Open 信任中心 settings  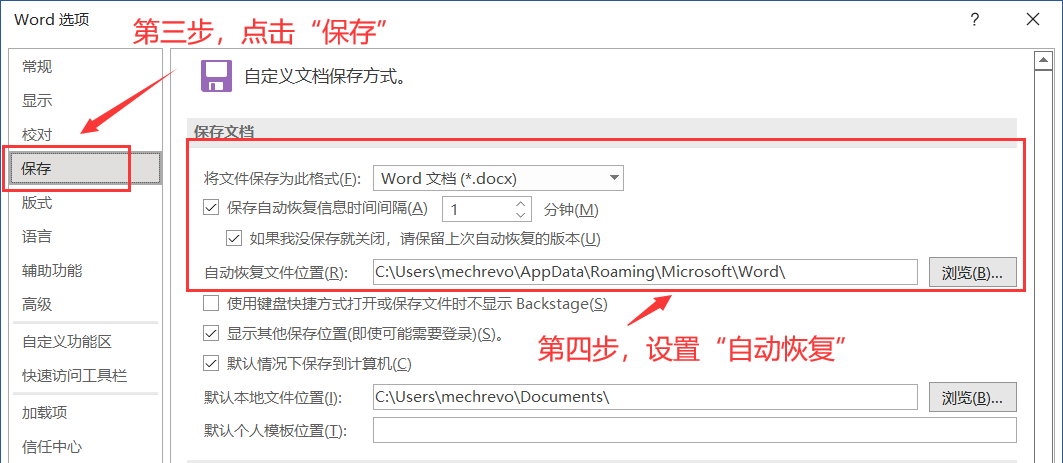pos(52,447)
